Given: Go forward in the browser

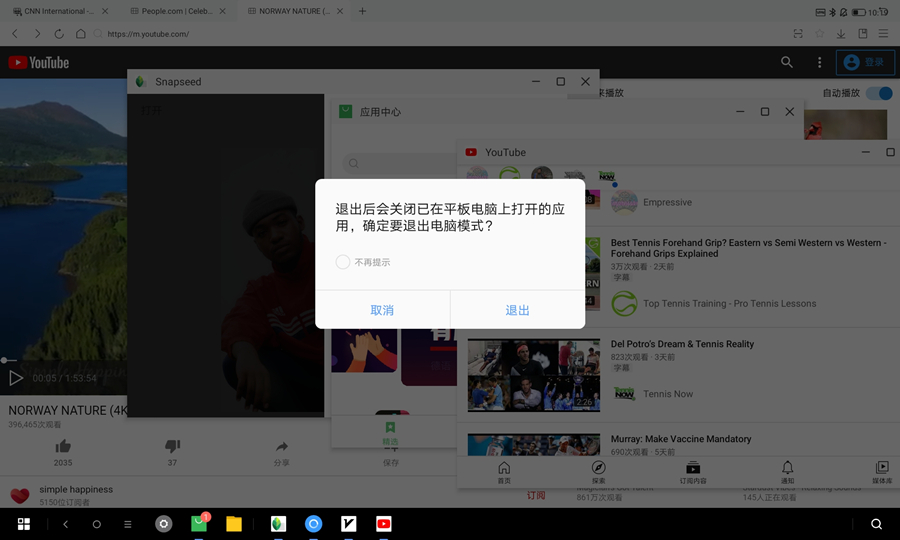Looking at the screenshot, I should 37,34.
